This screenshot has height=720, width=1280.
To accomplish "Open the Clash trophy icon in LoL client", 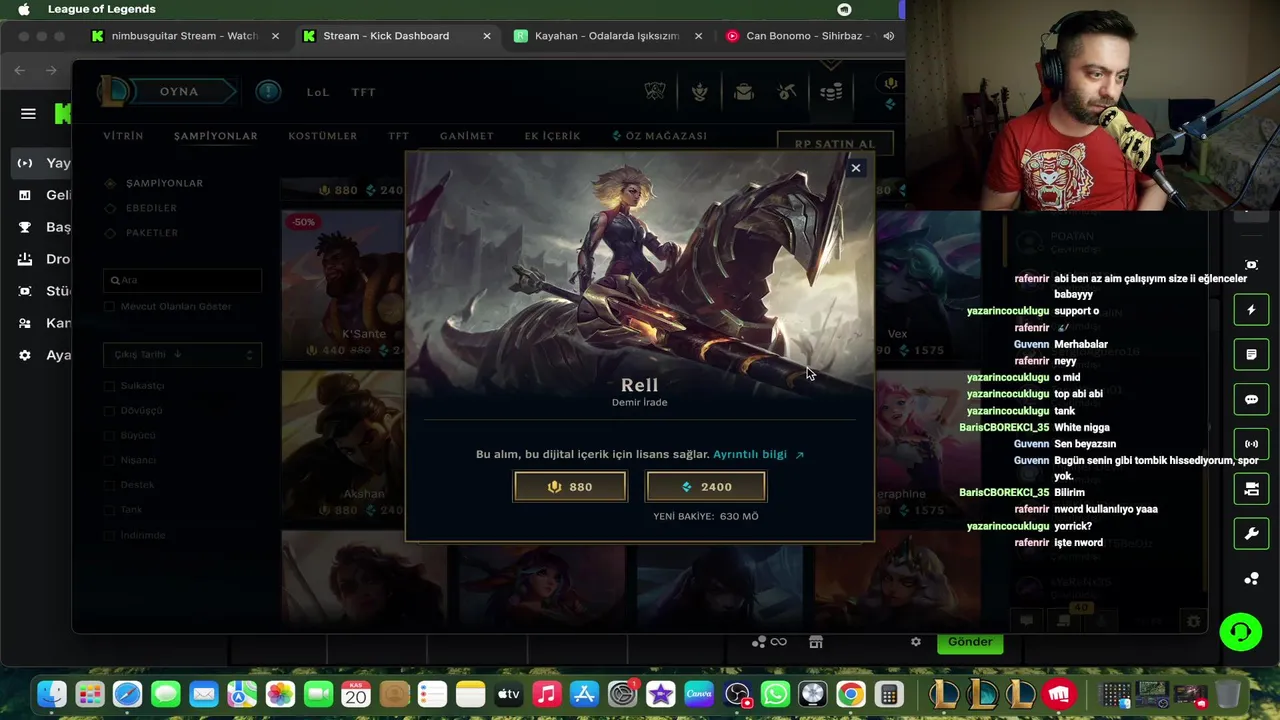I will coord(655,92).
